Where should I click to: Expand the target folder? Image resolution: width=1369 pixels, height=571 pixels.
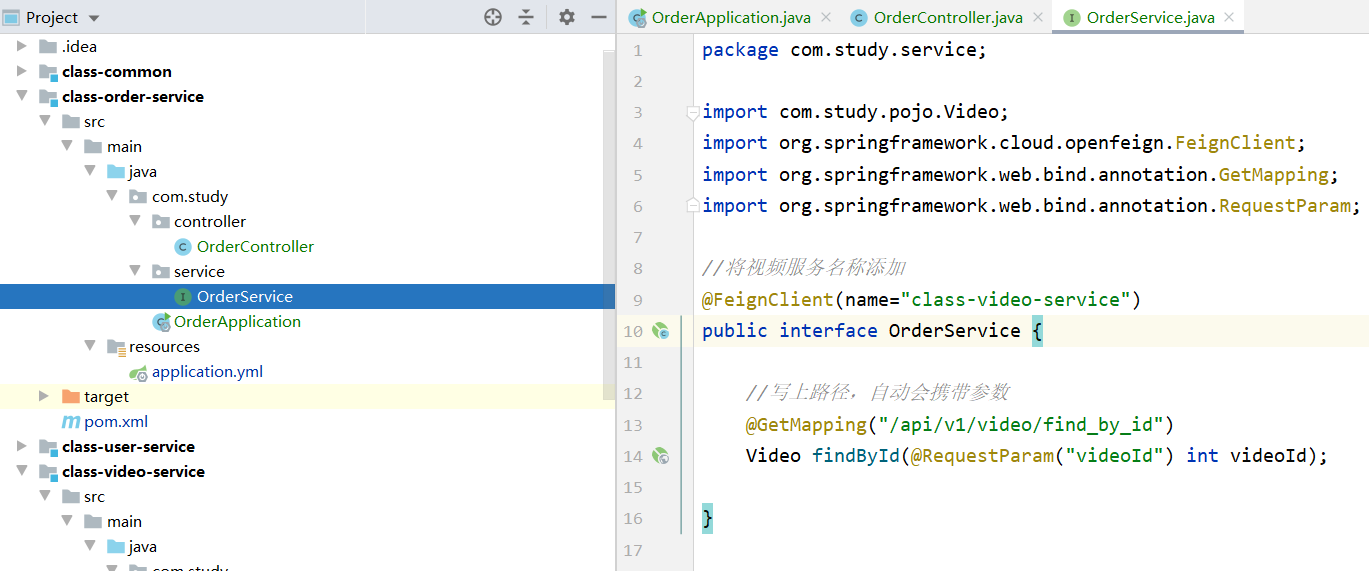point(44,396)
